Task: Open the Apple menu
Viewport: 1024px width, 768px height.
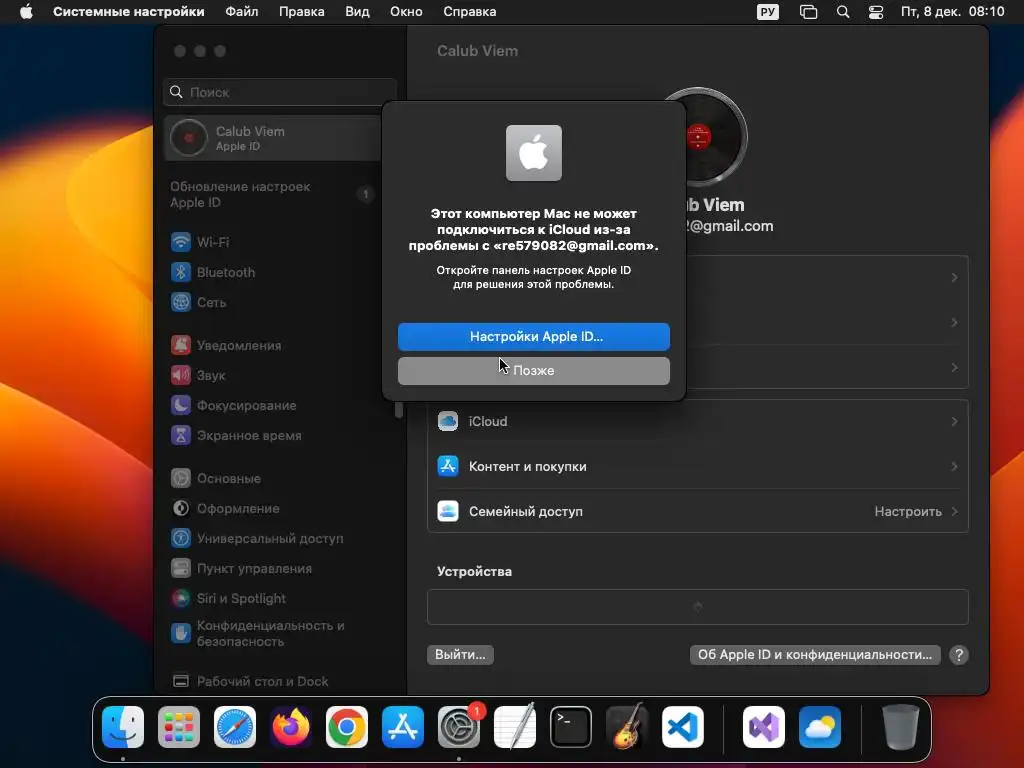Action: point(26,12)
